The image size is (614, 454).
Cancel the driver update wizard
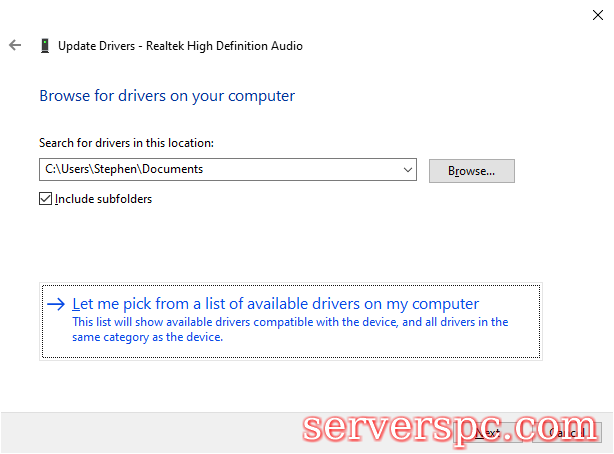[x=566, y=432]
